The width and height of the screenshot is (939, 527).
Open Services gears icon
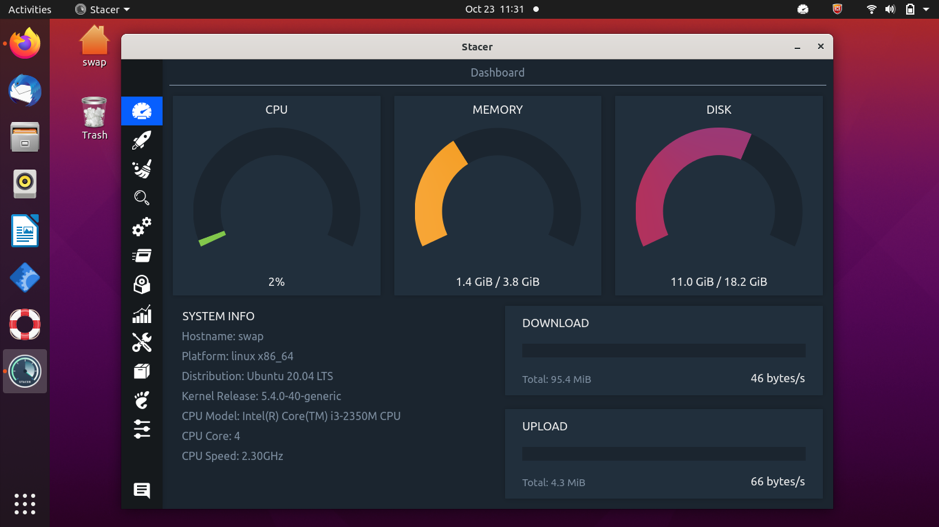point(142,227)
